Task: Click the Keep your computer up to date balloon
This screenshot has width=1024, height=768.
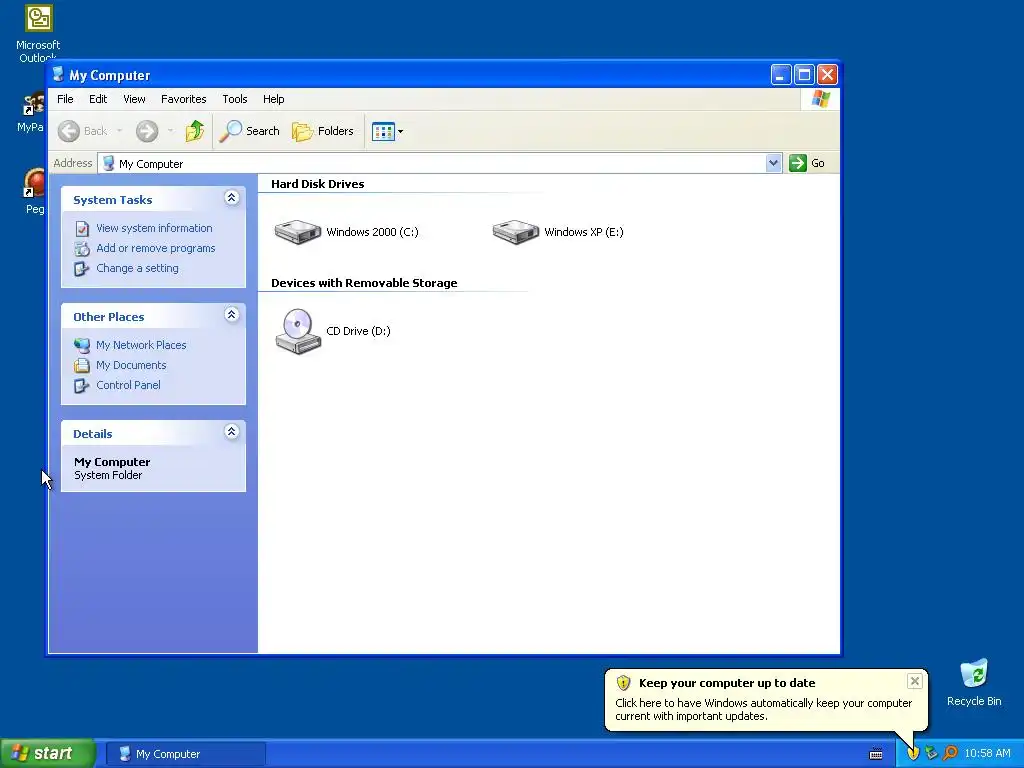Action: pos(766,699)
